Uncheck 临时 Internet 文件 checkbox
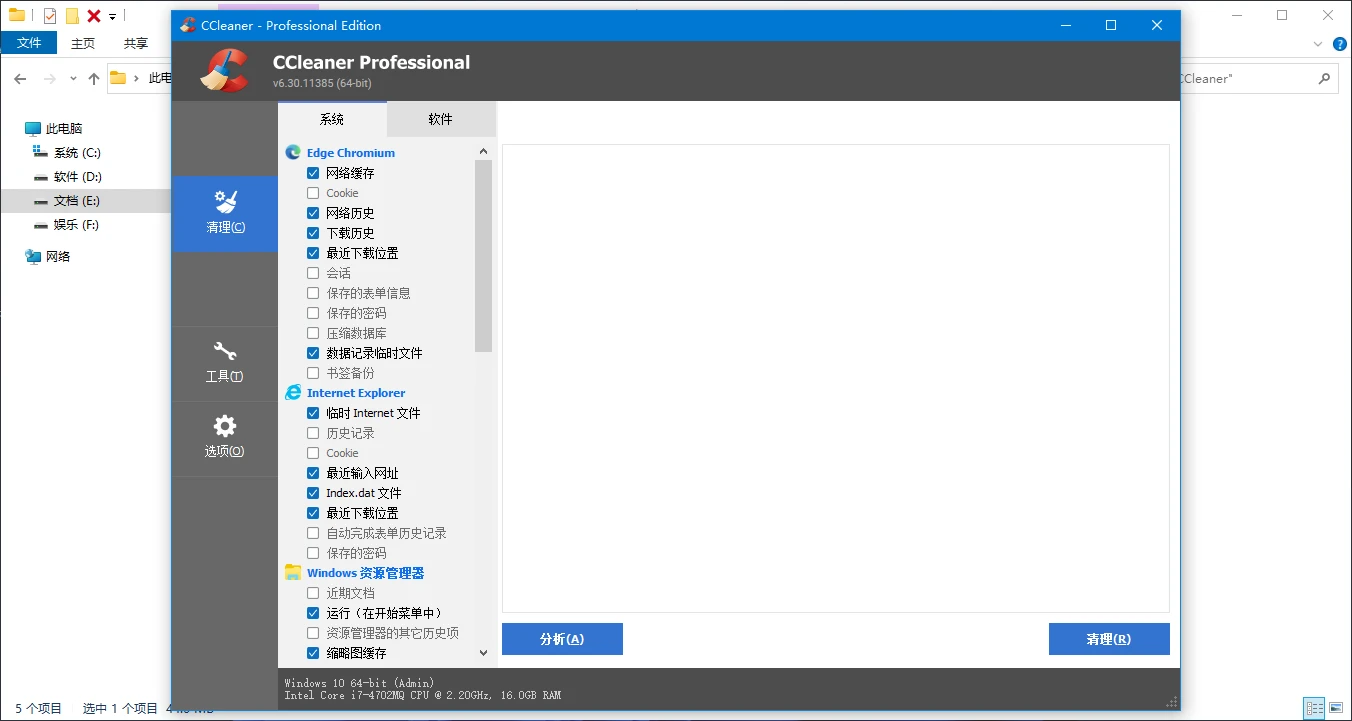Viewport: 1352px width, 721px height. click(x=313, y=413)
